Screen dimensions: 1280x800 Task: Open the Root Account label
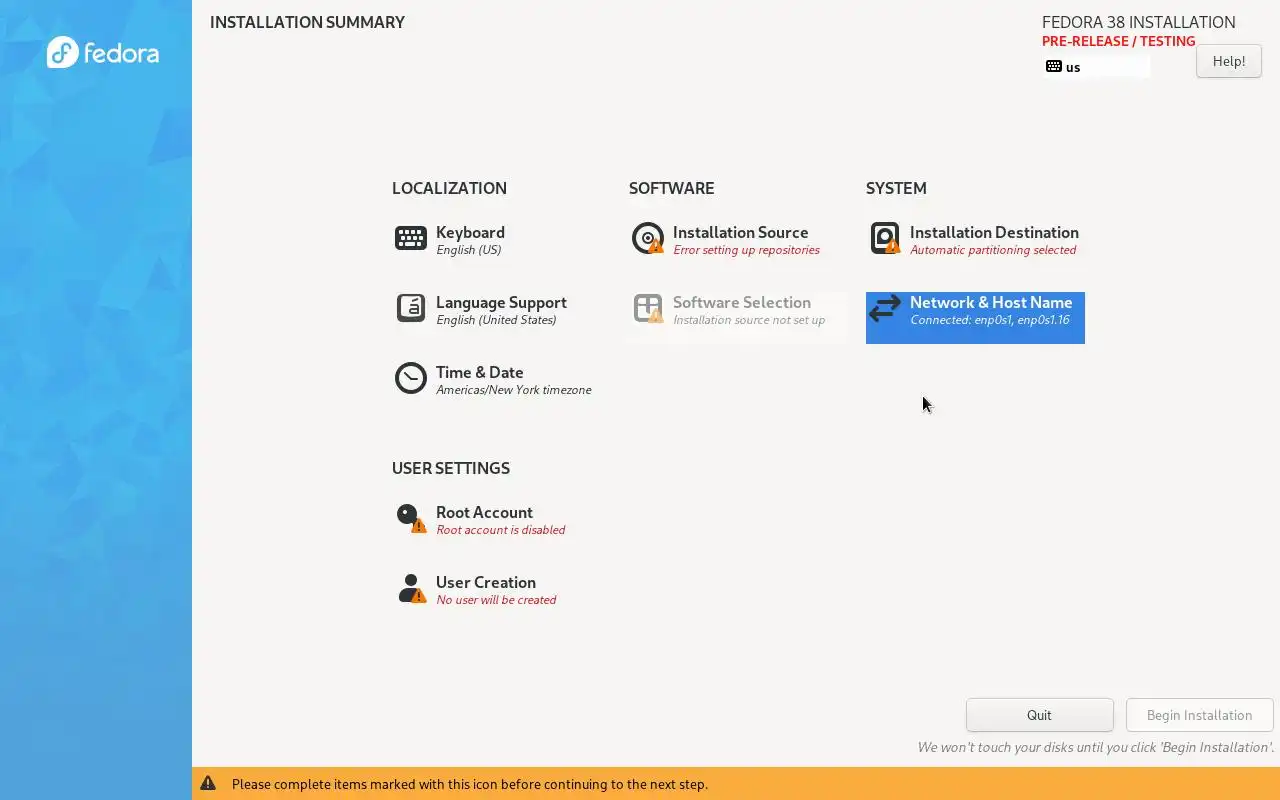tap(484, 512)
